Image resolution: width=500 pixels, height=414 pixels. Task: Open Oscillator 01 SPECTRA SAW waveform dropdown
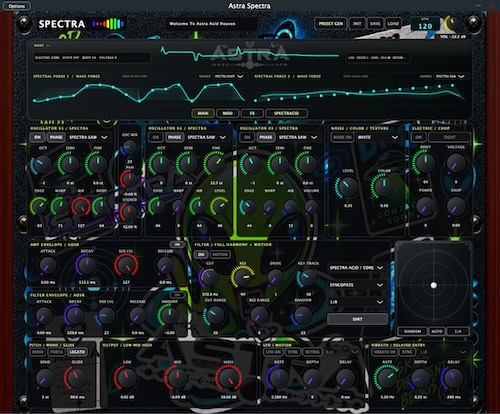88,137
